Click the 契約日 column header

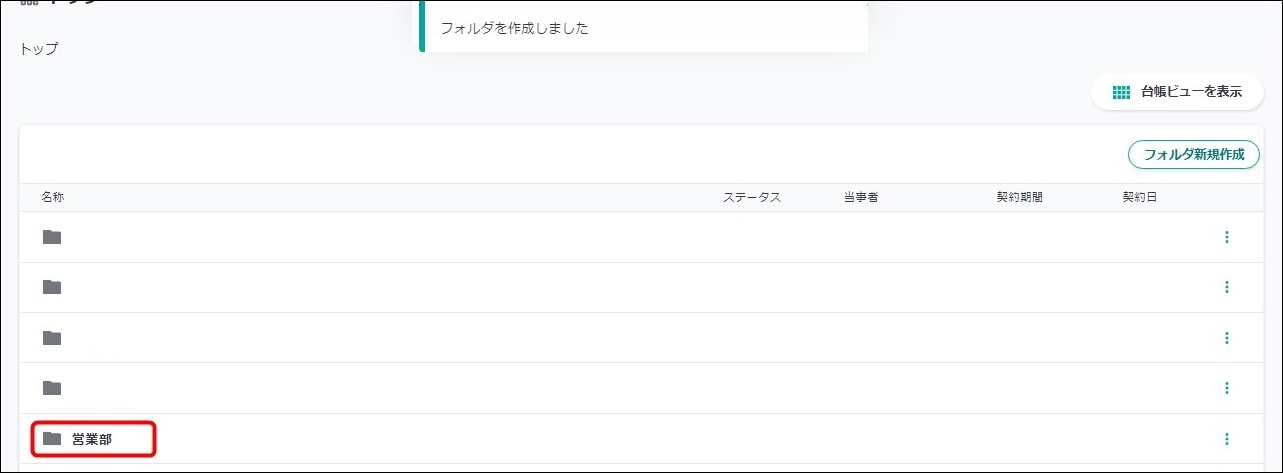click(1139, 198)
